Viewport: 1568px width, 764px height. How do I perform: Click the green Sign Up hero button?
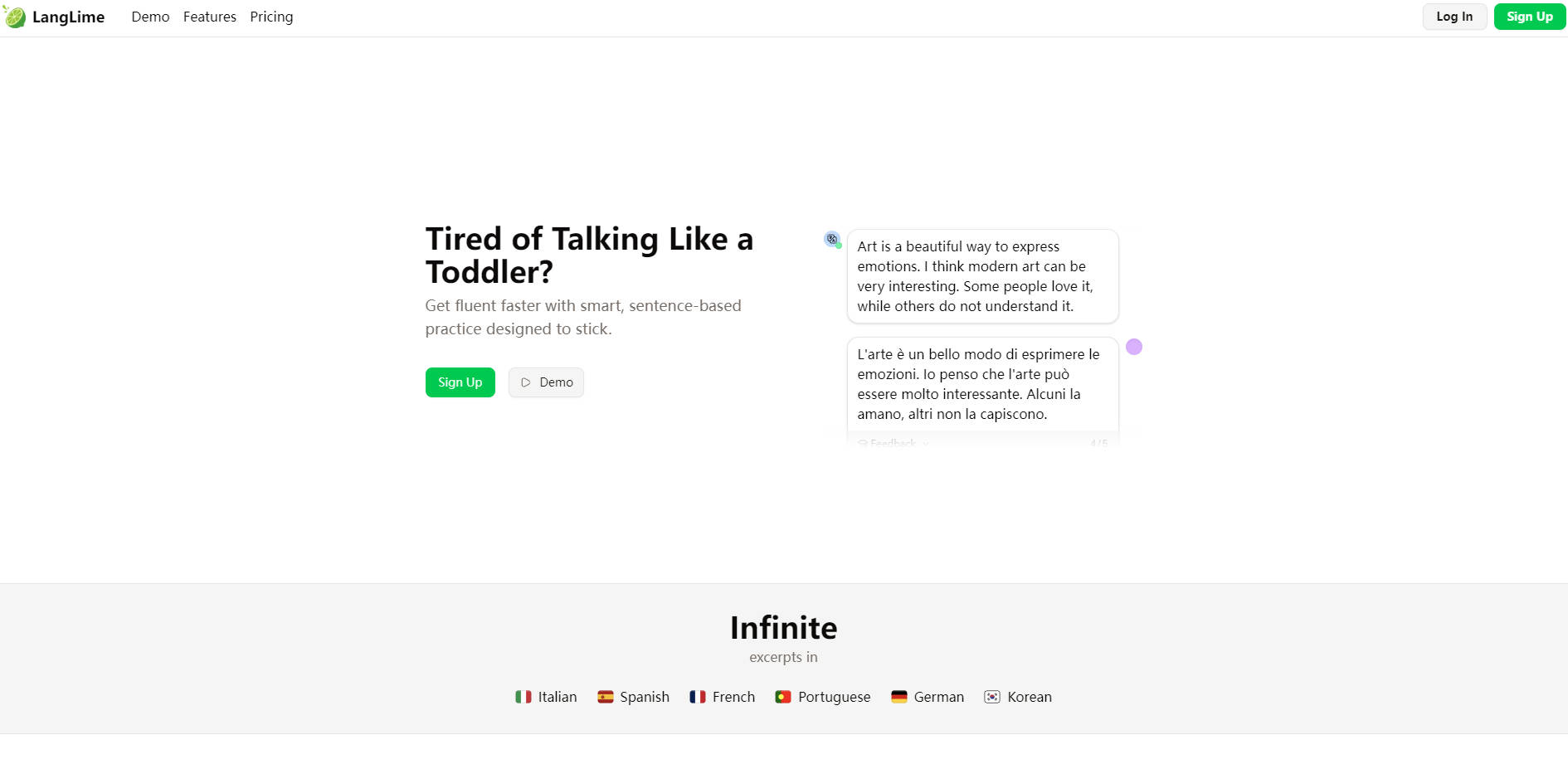(x=460, y=382)
